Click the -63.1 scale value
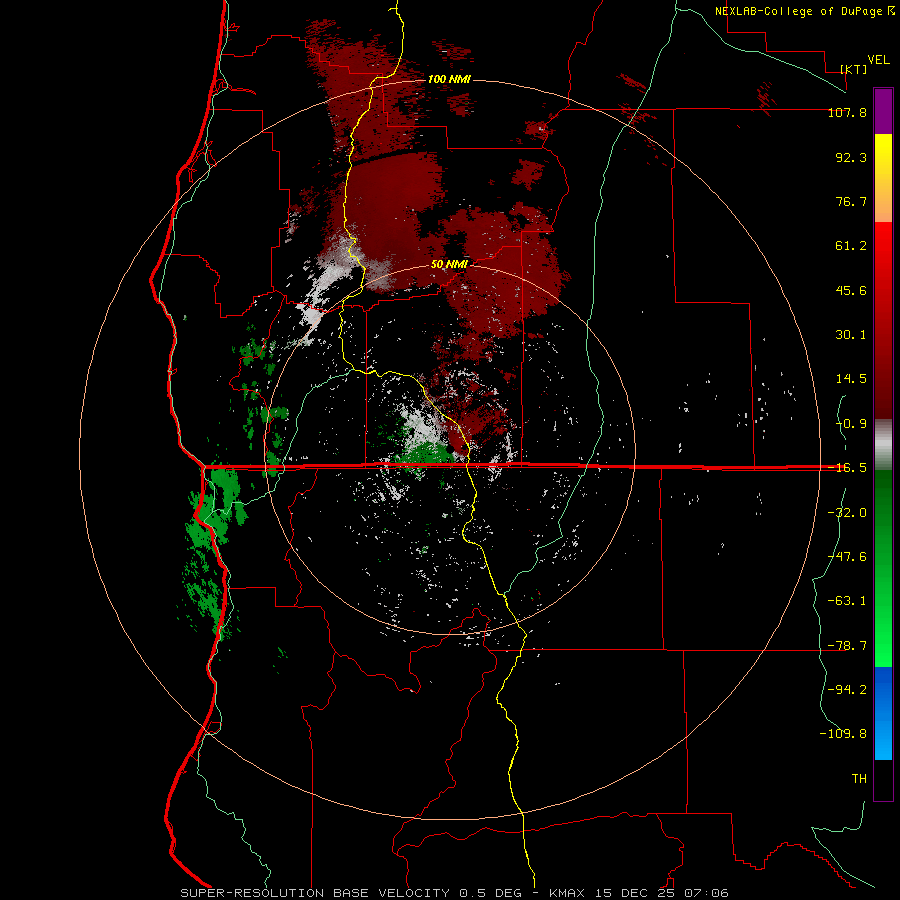Screen dimensions: 900x900 847,601
